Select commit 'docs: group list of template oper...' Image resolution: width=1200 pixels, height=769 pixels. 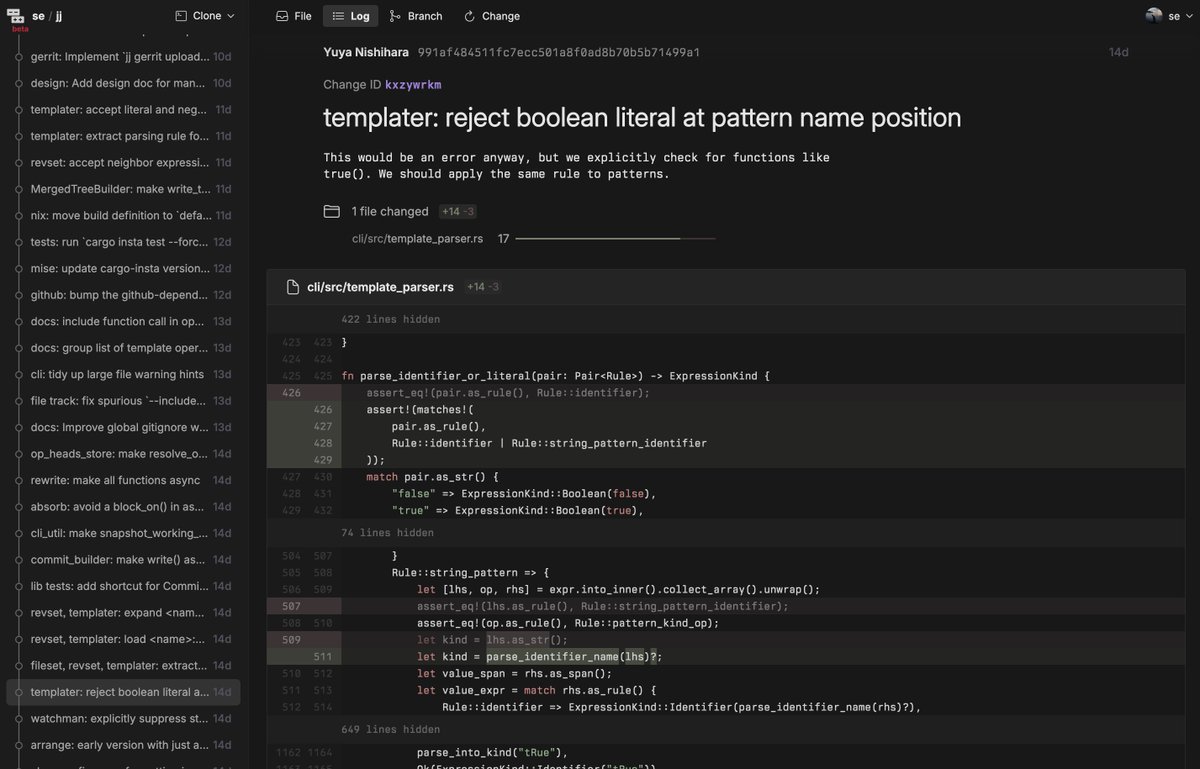click(x=124, y=348)
